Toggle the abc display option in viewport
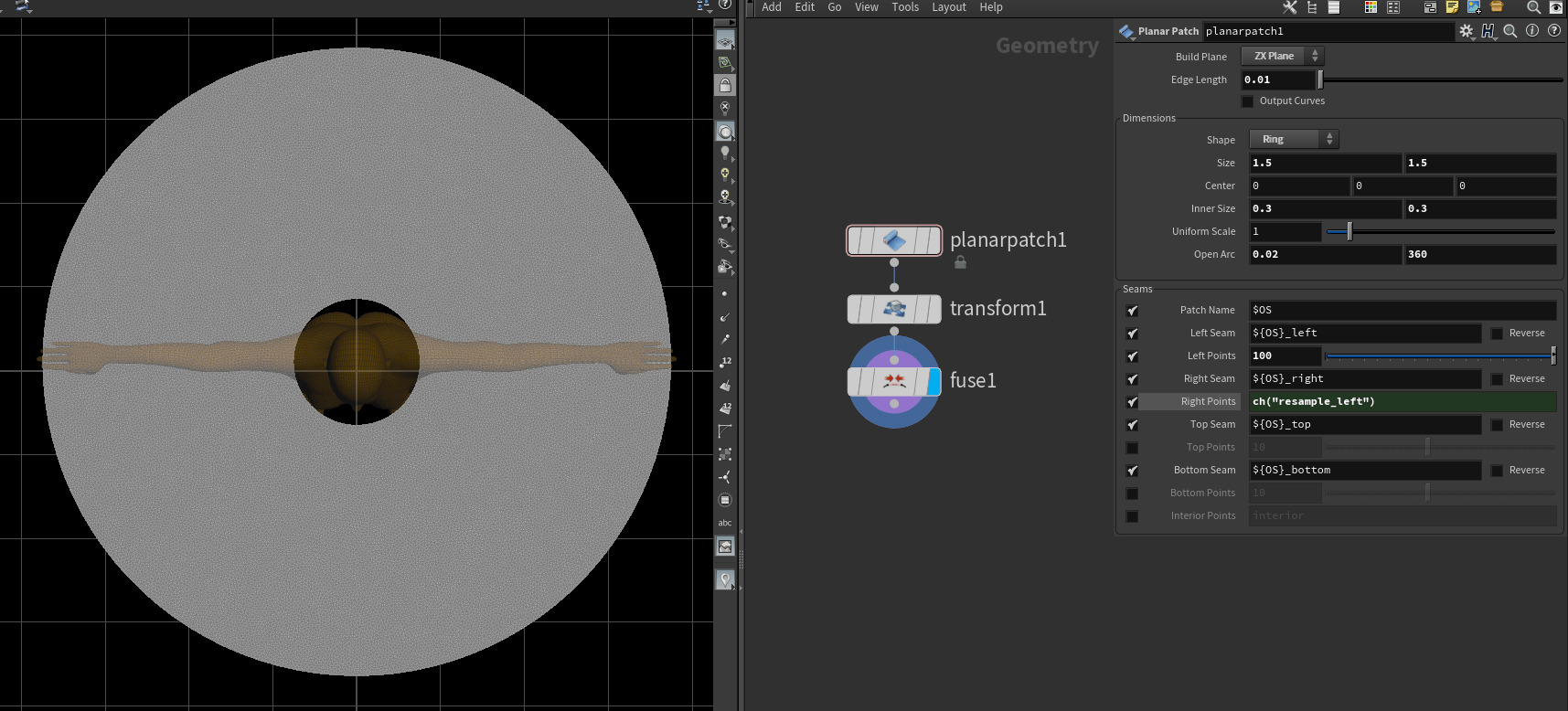 (725, 523)
